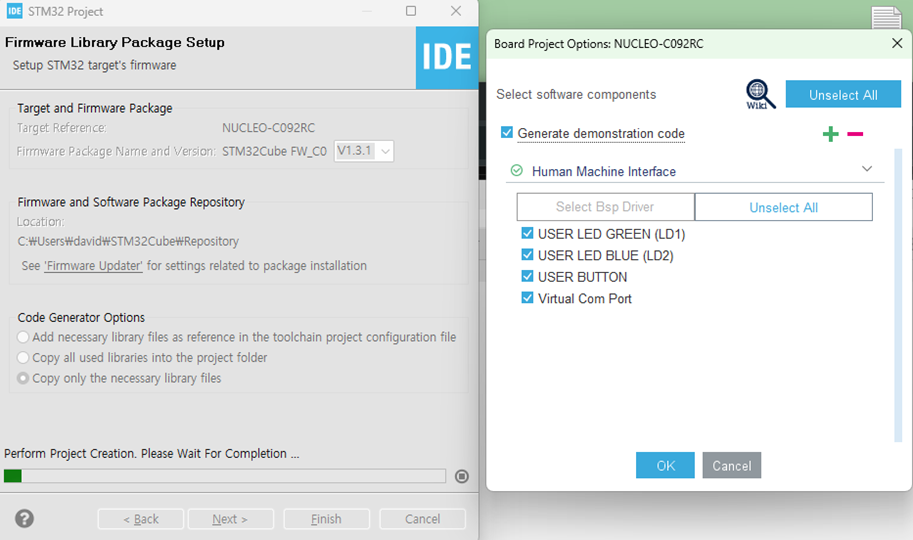Maximize the STM32 Project window

[411, 11]
